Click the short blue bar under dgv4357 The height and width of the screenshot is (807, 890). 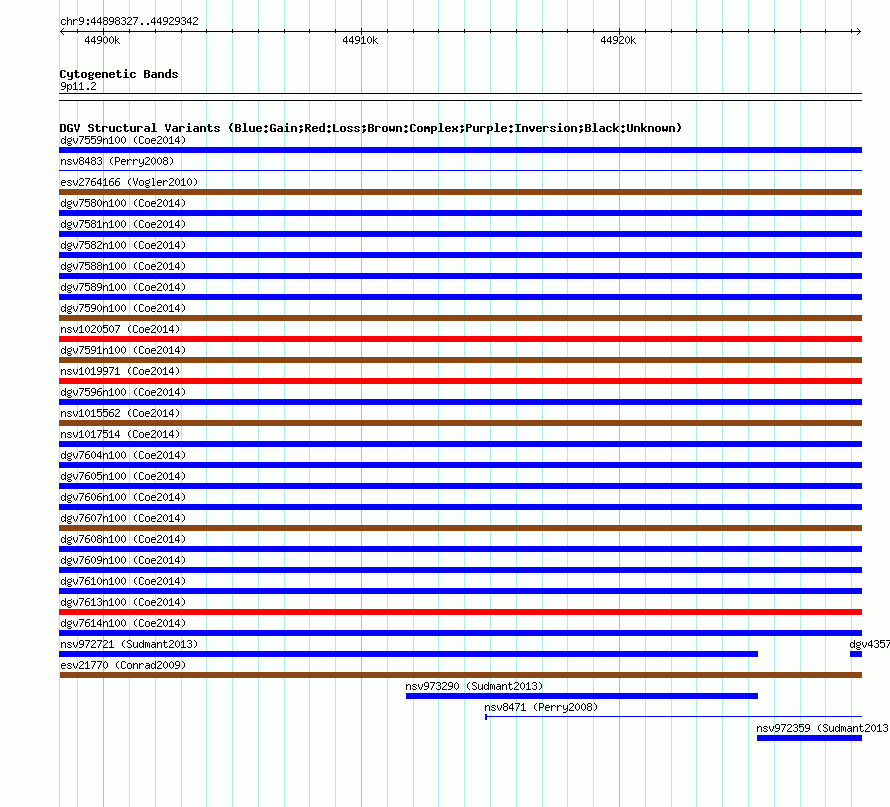(x=856, y=654)
